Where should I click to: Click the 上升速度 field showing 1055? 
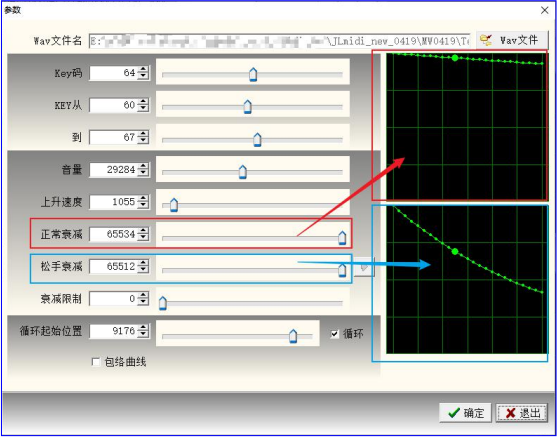tap(113, 202)
